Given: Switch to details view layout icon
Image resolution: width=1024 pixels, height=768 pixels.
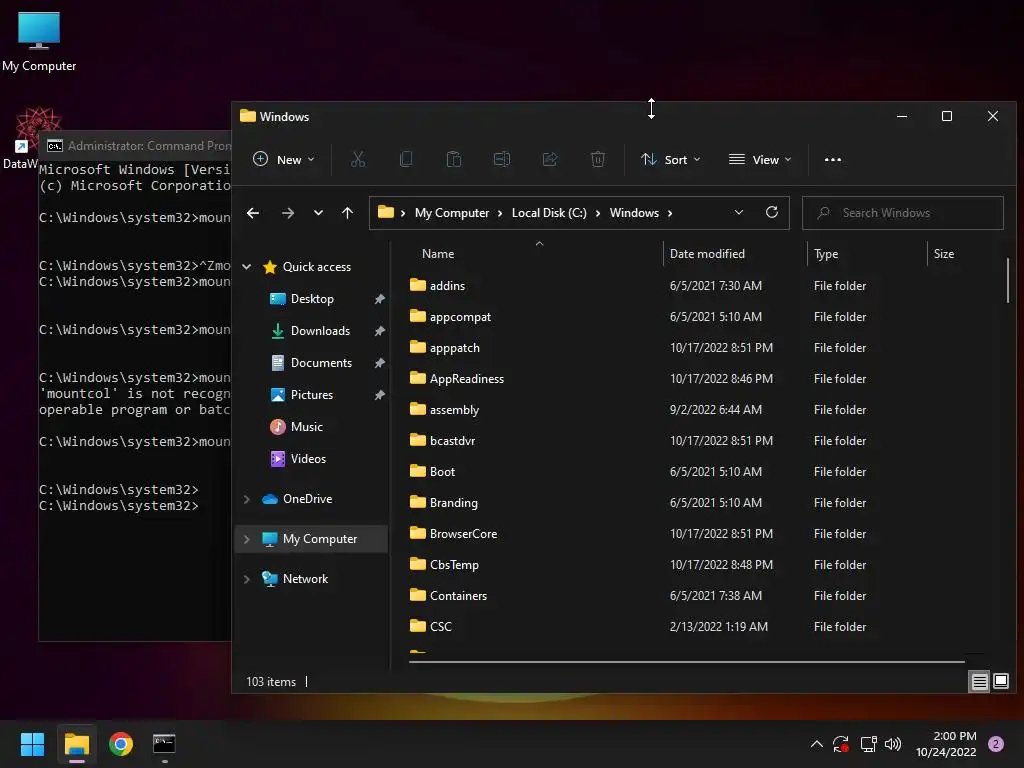Looking at the screenshot, I should [x=980, y=682].
